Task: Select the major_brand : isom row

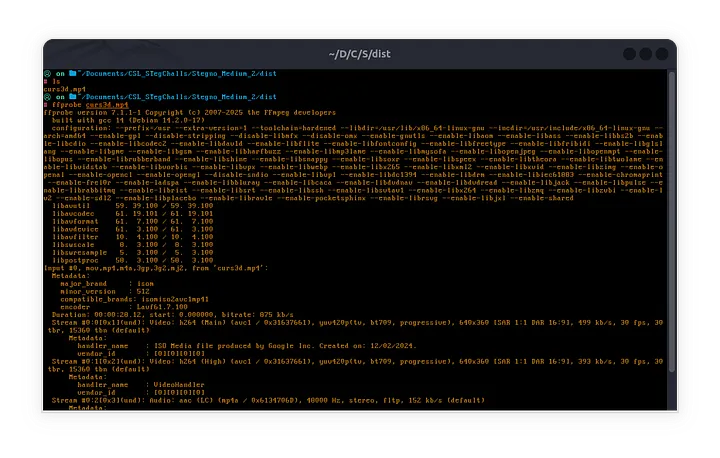Action: coord(107,284)
